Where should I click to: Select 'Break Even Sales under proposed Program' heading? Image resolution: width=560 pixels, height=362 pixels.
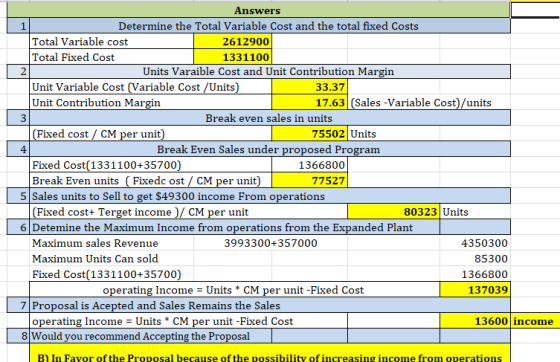coord(270,149)
